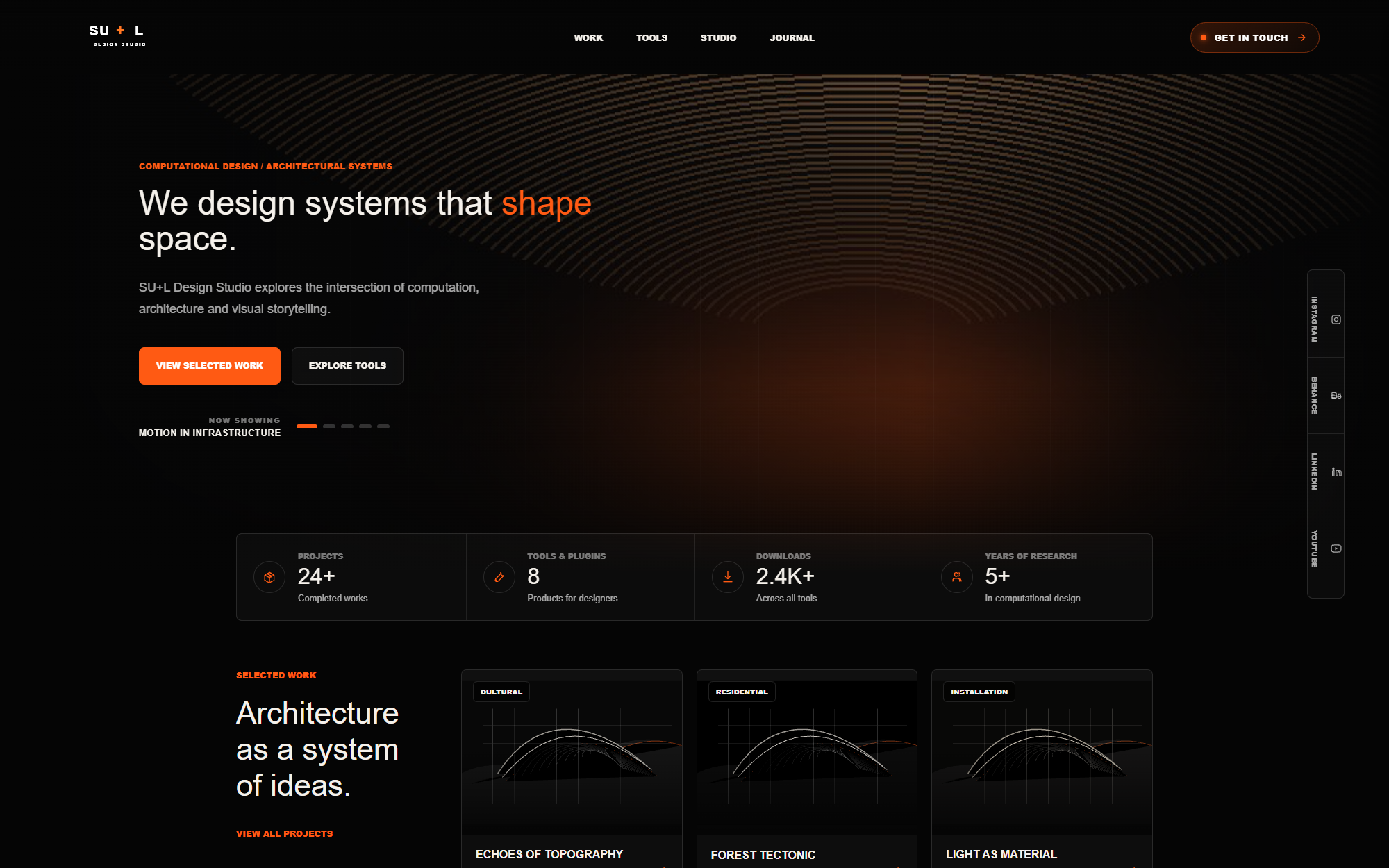Screen dimensions: 1389x868
Task: Click the "Forest Tectonic" project title
Action: coord(763,855)
